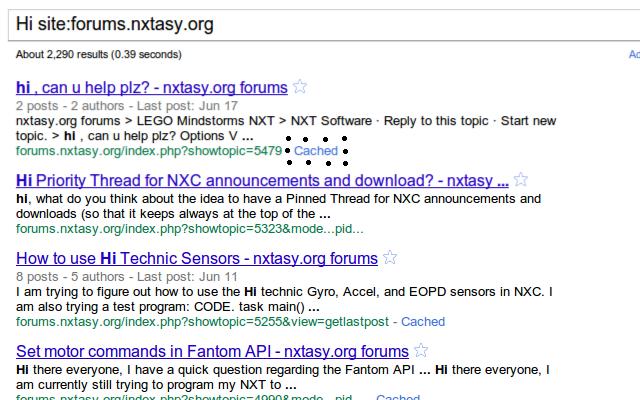640x400 pixels.
Task: Open 'Set motor commands in Fantom API' result
Action: [212, 352]
